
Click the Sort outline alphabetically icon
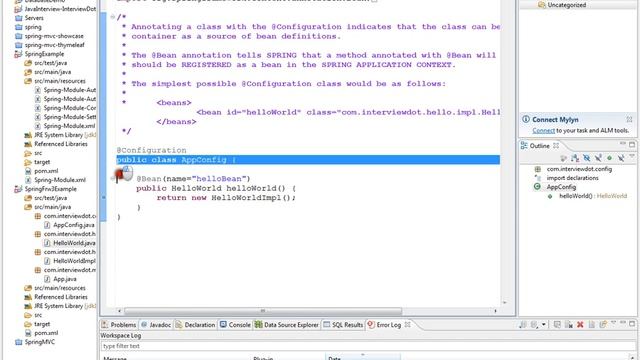tap(575, 158)
